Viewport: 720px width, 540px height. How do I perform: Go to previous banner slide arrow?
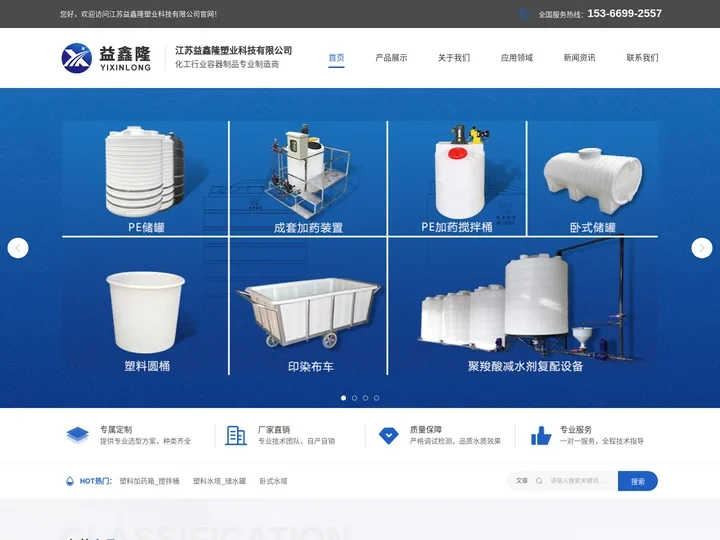(18, 248)
